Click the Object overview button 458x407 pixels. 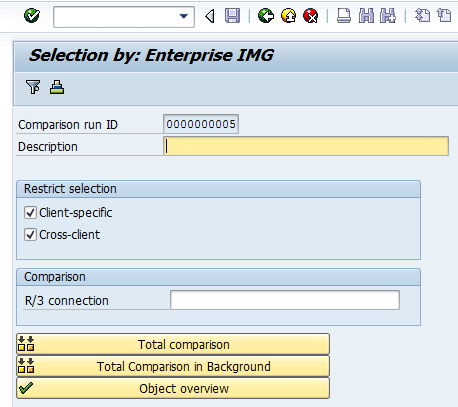click(173, 388)
